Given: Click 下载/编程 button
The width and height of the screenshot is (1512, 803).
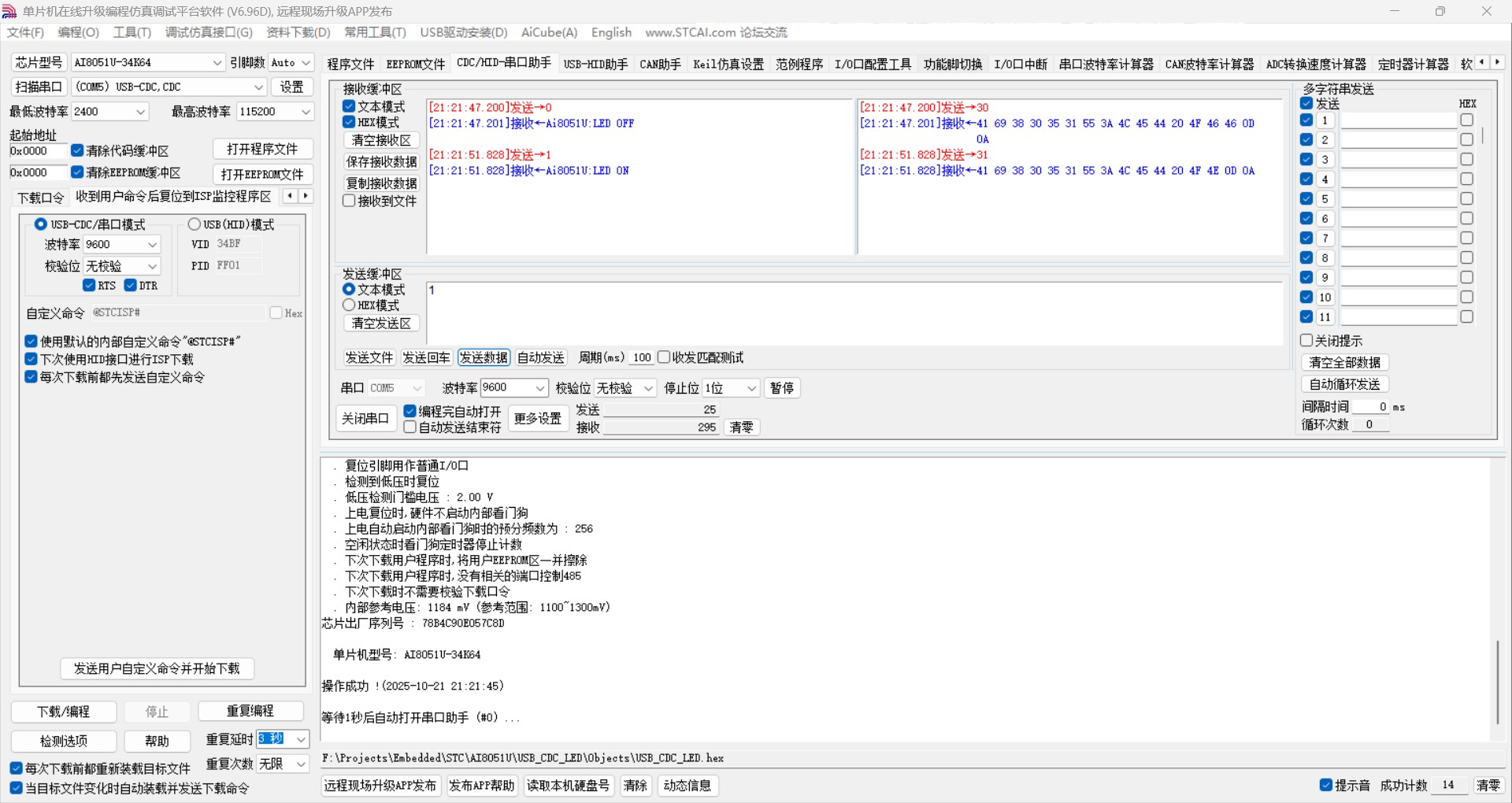Looking at the screenshot, I should point(64,712).
